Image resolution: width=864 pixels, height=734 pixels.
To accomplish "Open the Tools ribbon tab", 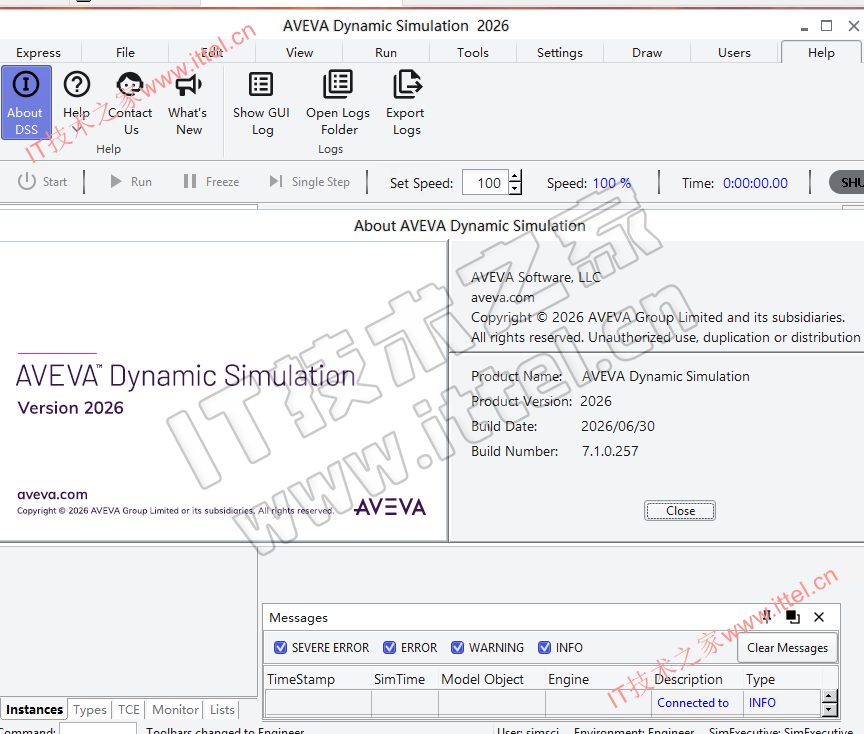I will click(x=473, y=53).
